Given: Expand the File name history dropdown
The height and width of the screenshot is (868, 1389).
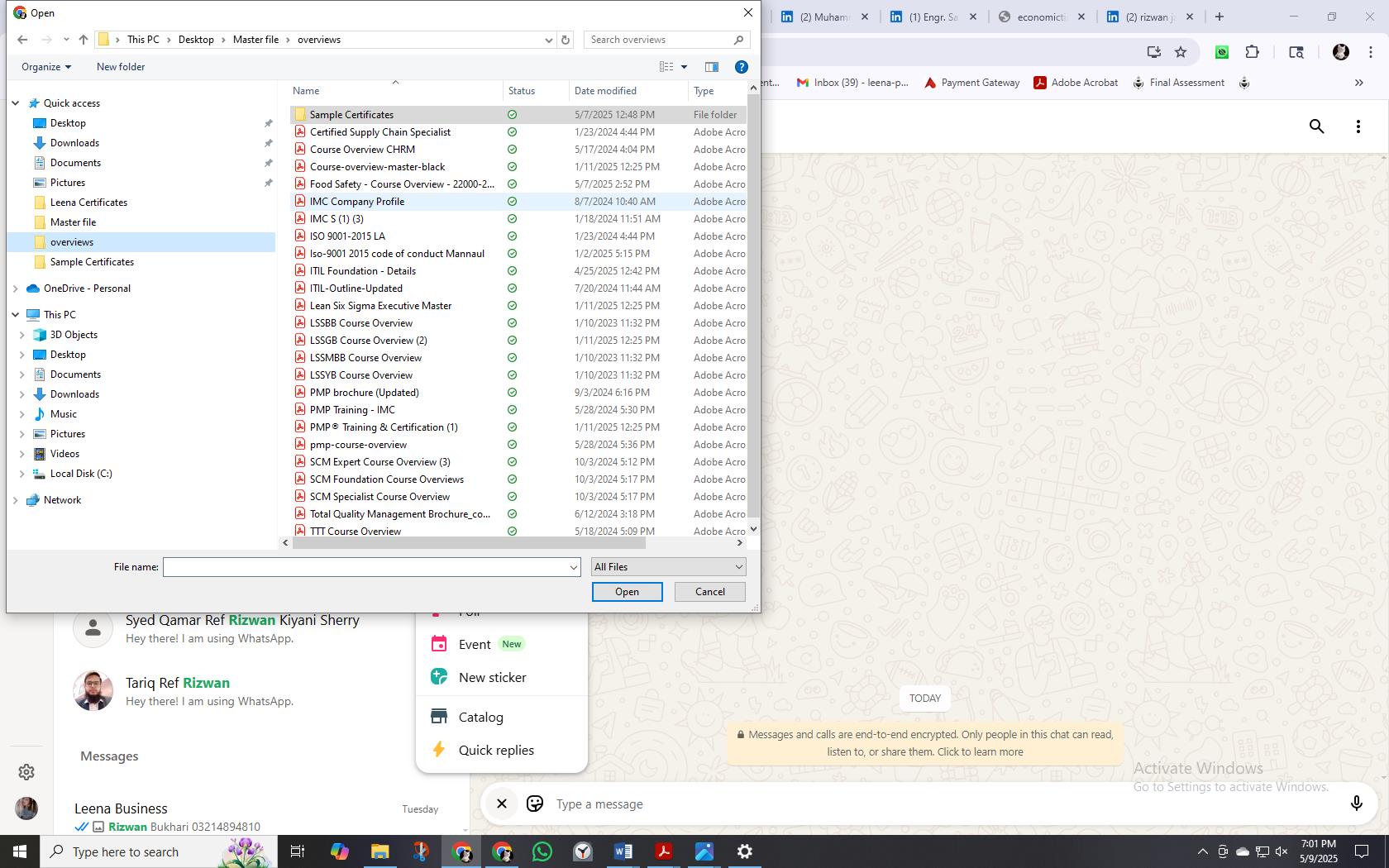Looking at the screenshot, I should tap(573, 567).
